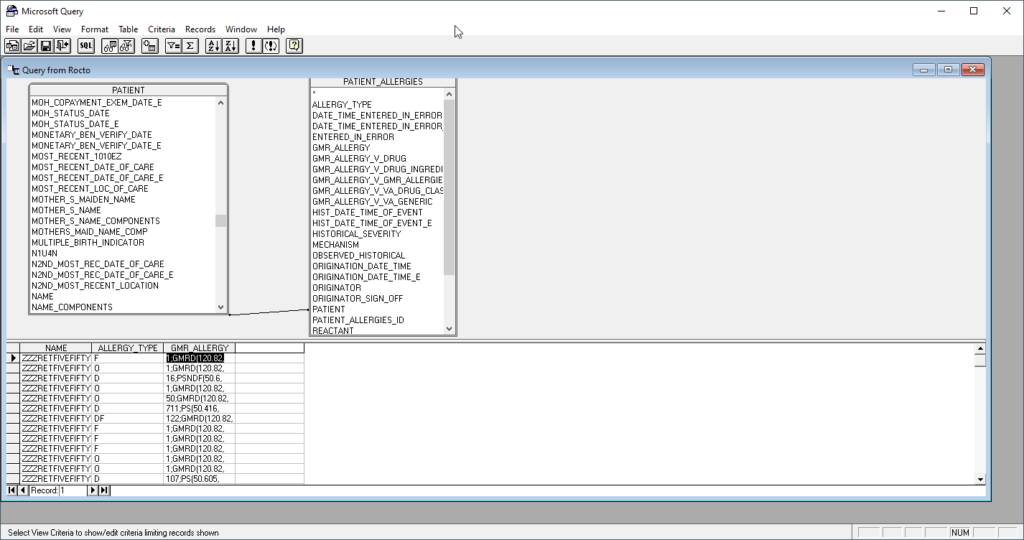
Task: Click the Criteria Equals funnel icon
Action: [x=173, y=46]
